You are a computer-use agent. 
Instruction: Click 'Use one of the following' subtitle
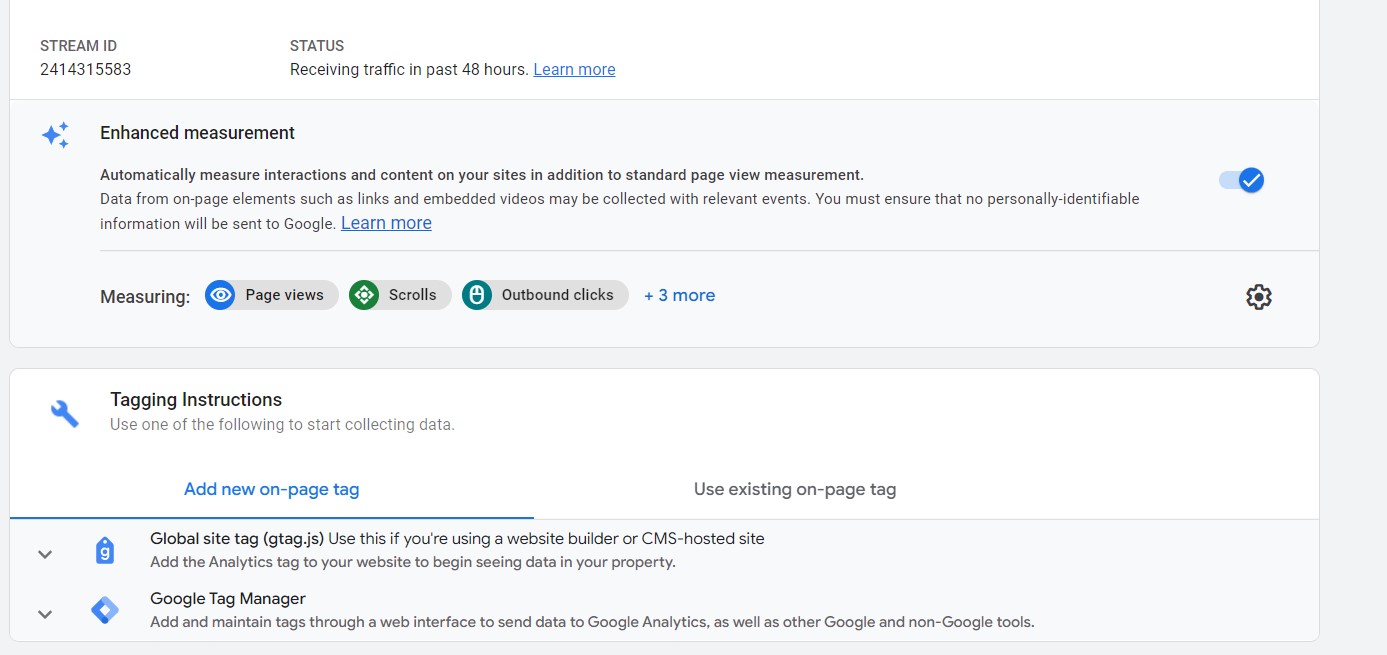pyautogui.click(x=282, y=425)
